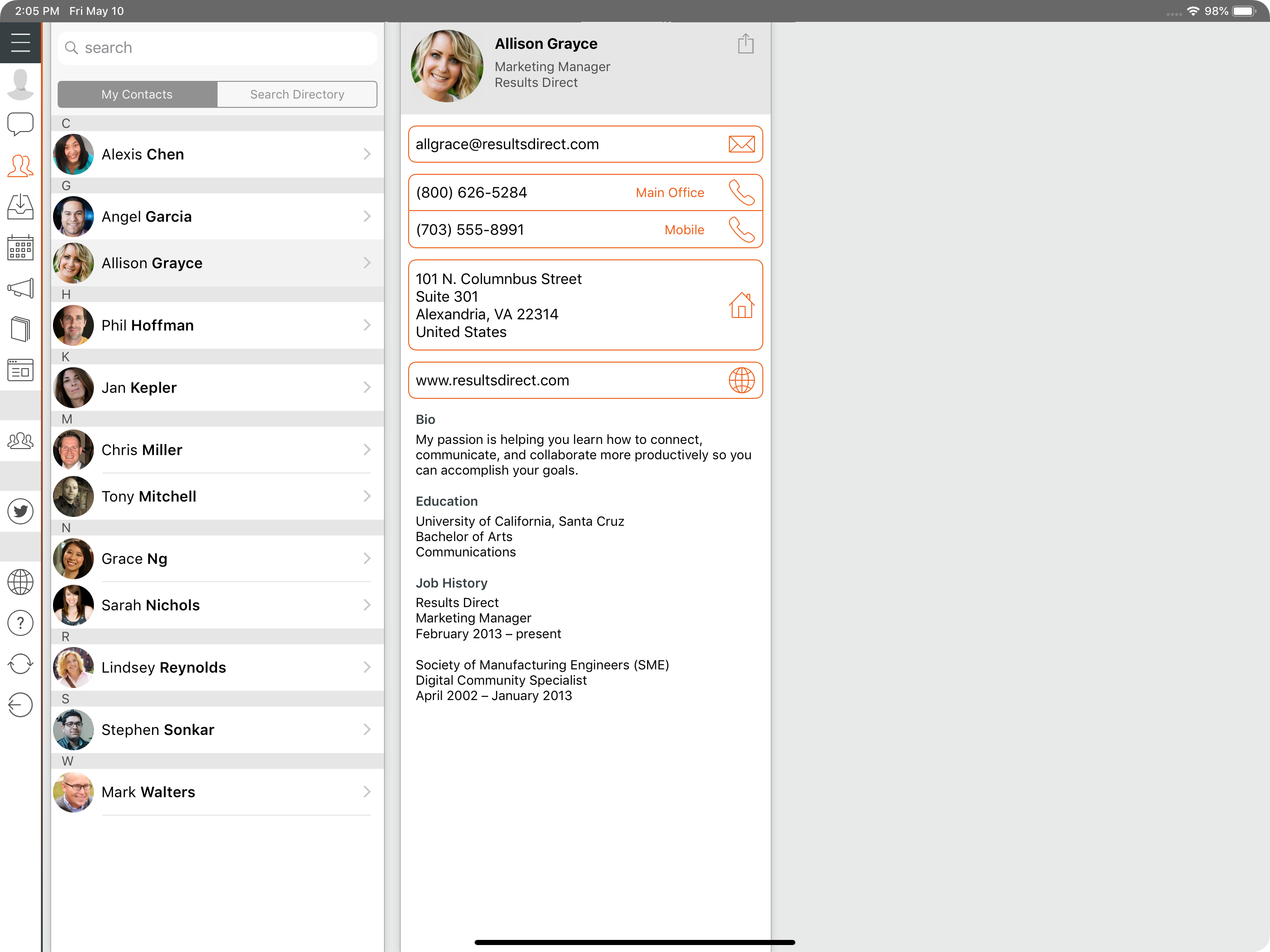Viewport: 1270px width, 952px height.
Task: Tap the Mobile label
Action: pyautogui.click(x=684, y=230)
